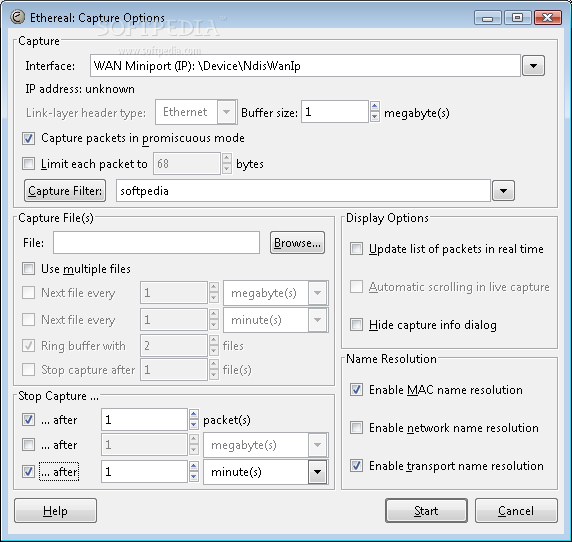Open the Link-layer header type combo box
This screenshot has height=542, width=572.
point(196,112)
